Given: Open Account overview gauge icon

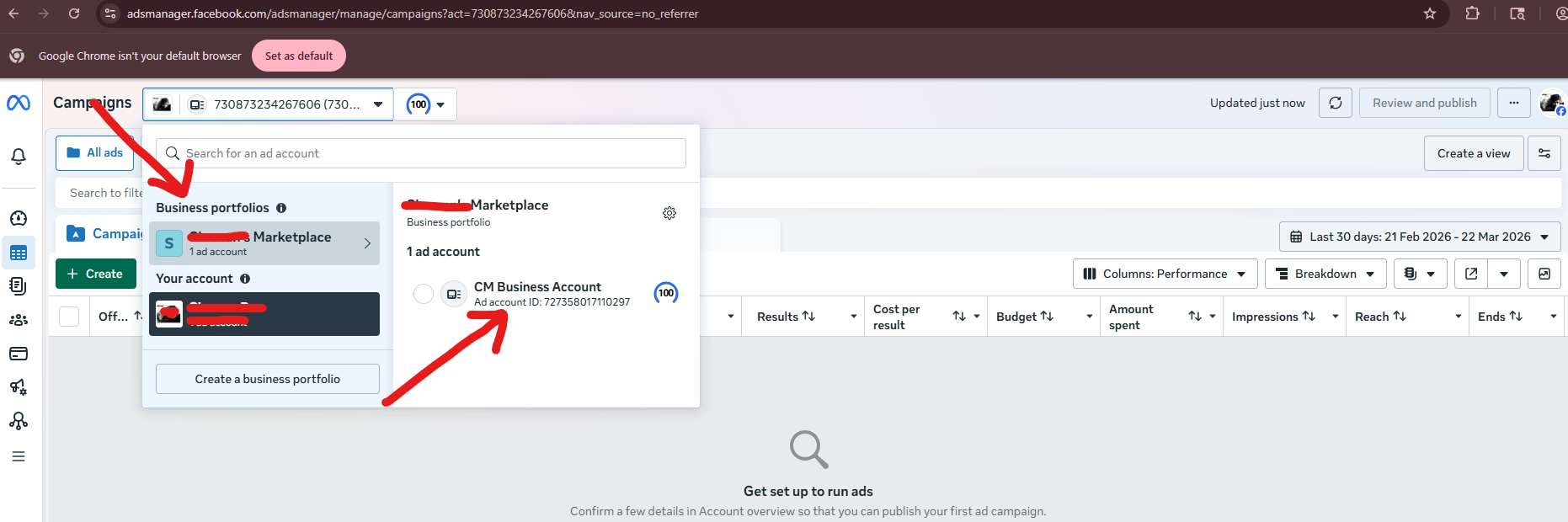Looking at the screenshot, I should tap(19, 219).
